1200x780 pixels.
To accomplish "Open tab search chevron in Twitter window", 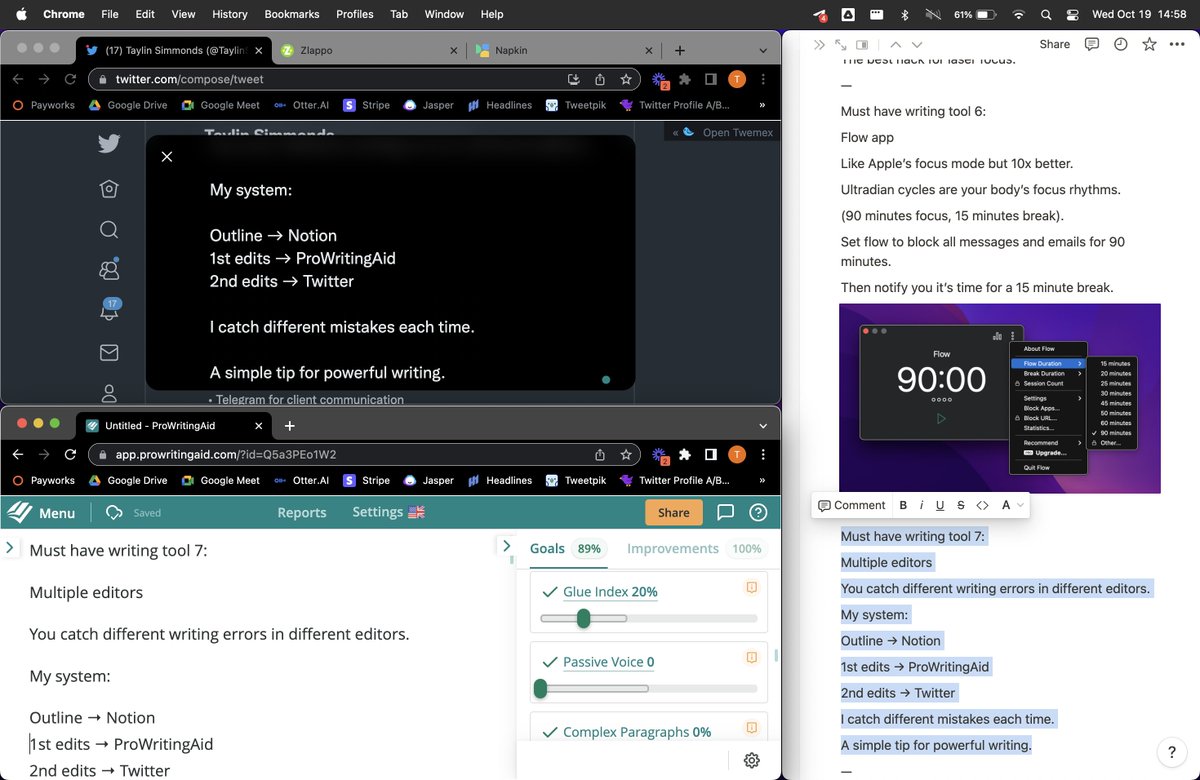I will tap(764, 50).
